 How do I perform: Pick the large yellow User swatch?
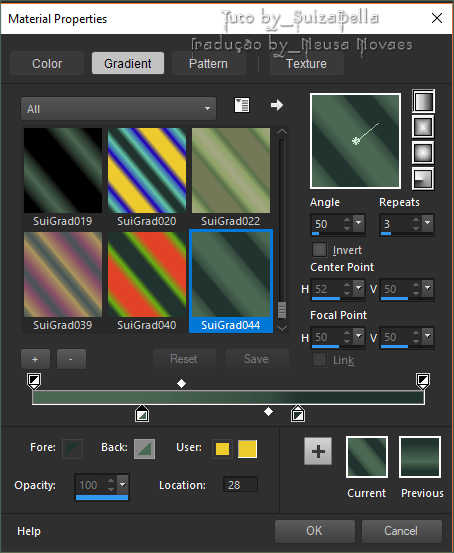tap(247, 449)
